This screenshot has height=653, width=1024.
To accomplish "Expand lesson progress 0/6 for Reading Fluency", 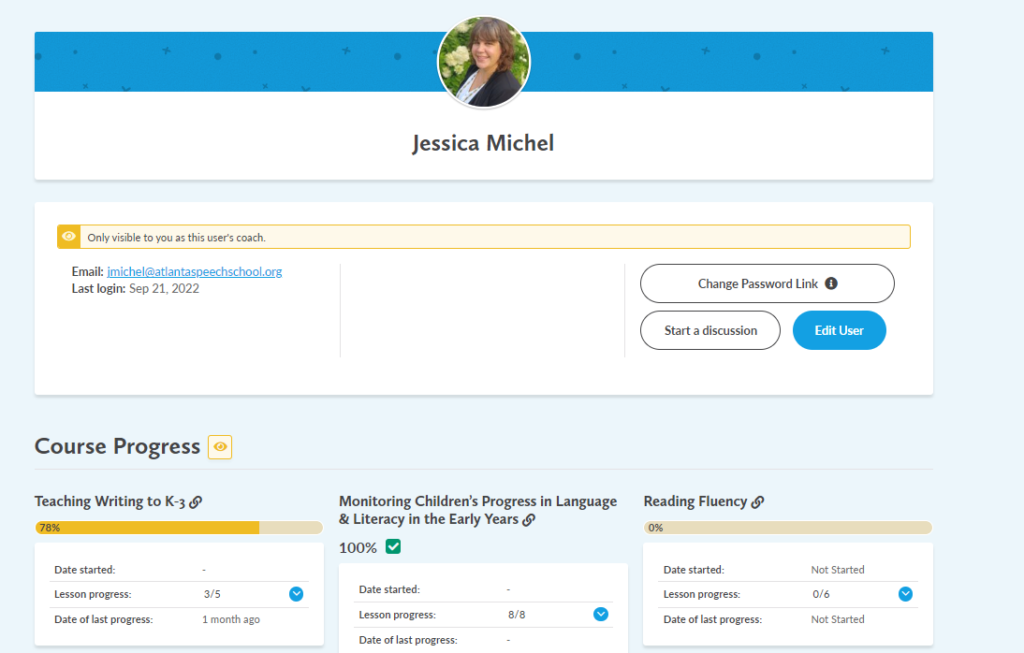I will tap(905, 594).
